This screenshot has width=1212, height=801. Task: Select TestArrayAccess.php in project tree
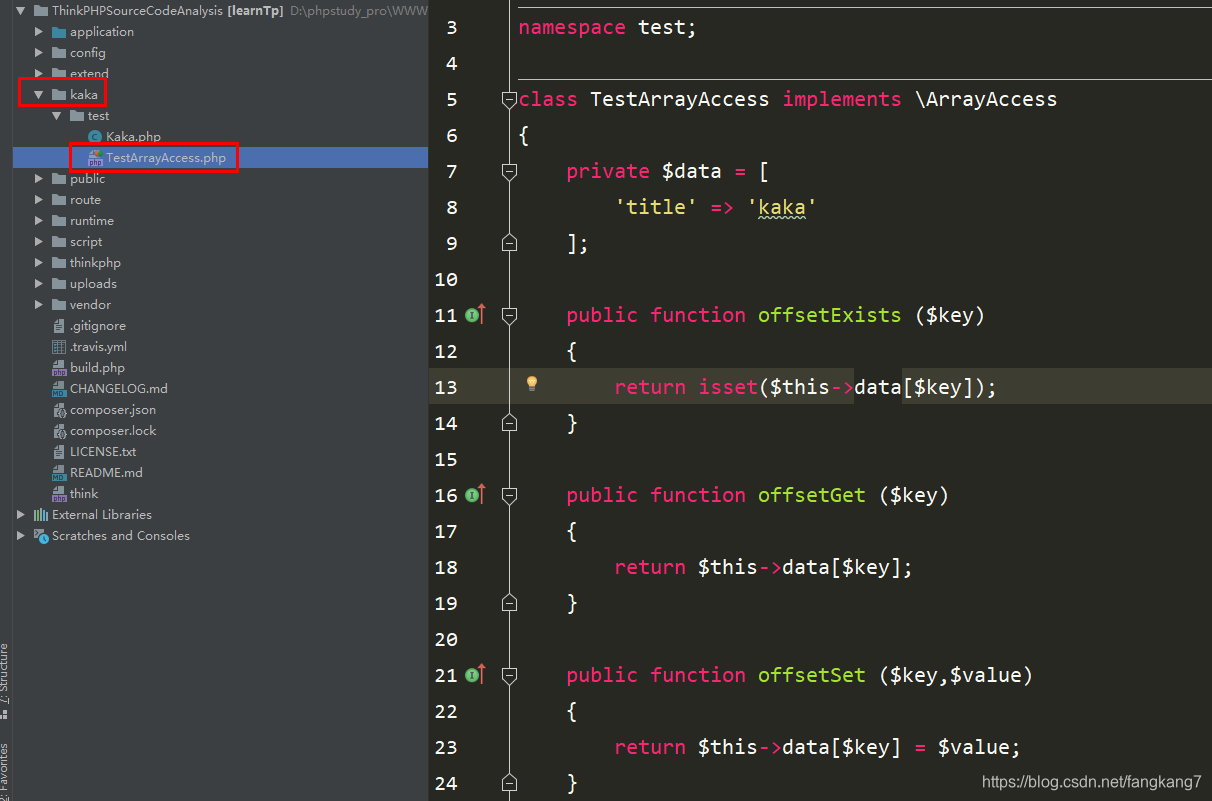[x=166, y=158]
